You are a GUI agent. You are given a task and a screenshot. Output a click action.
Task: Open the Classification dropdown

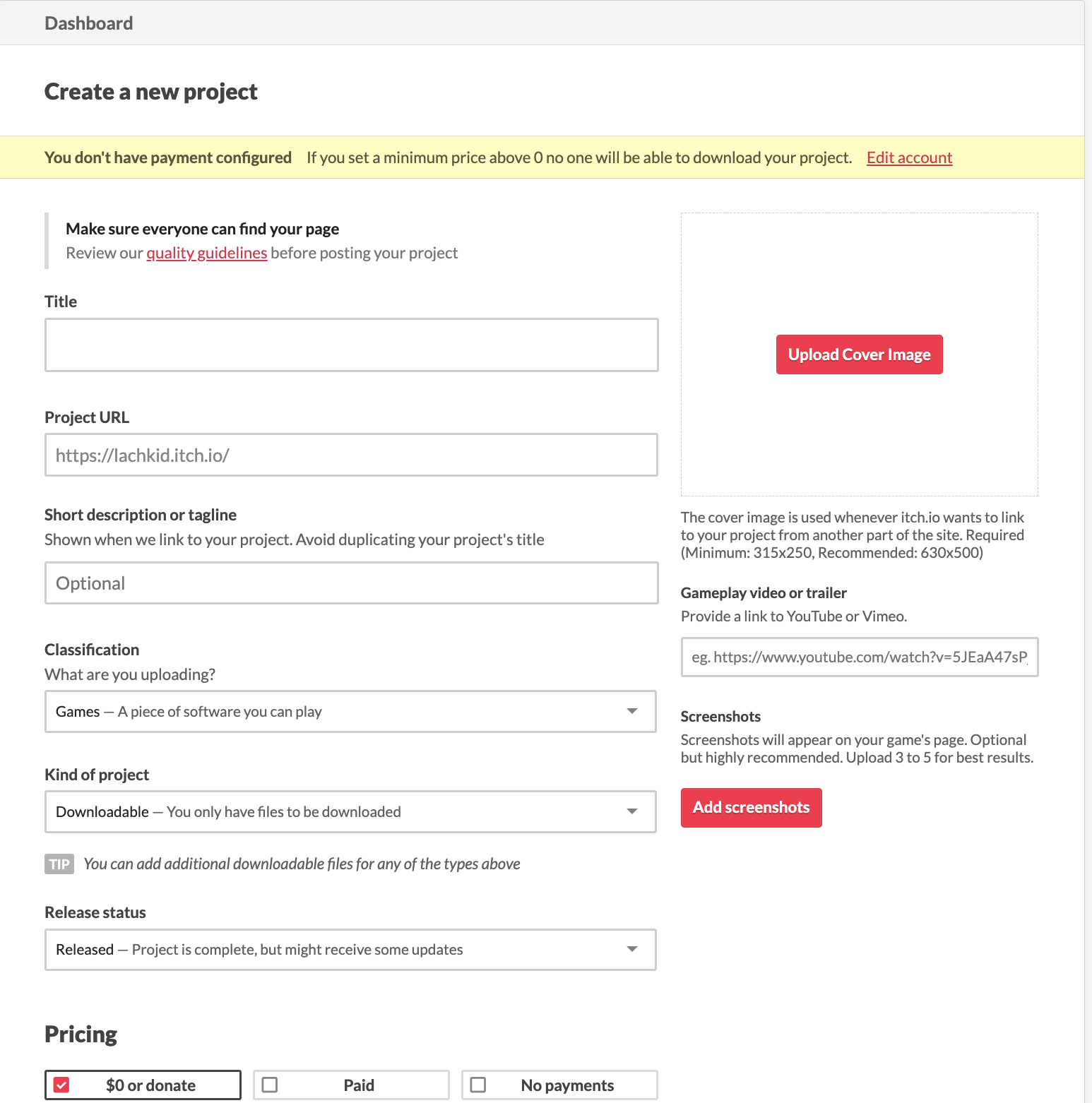(350, 711)
